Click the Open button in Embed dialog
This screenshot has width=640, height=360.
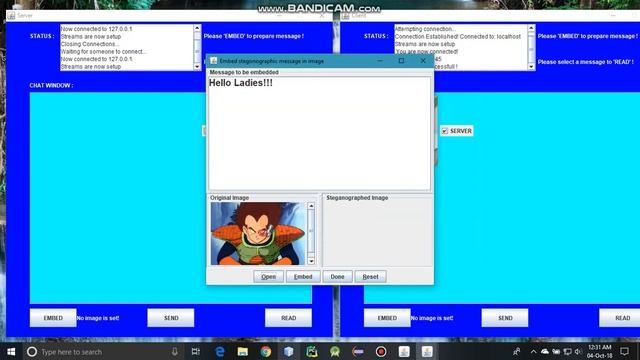coord(268,277)
